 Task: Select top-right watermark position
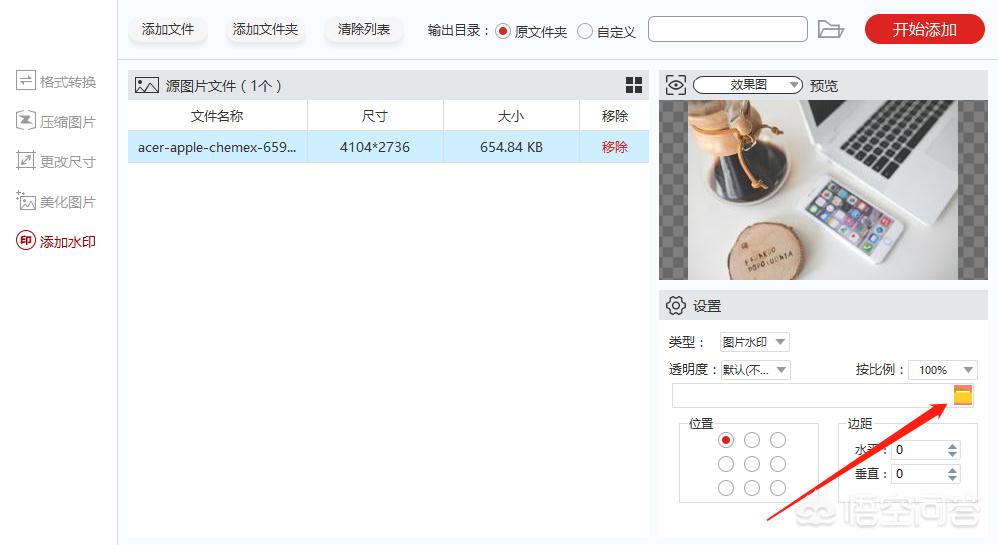pos(778,440)
